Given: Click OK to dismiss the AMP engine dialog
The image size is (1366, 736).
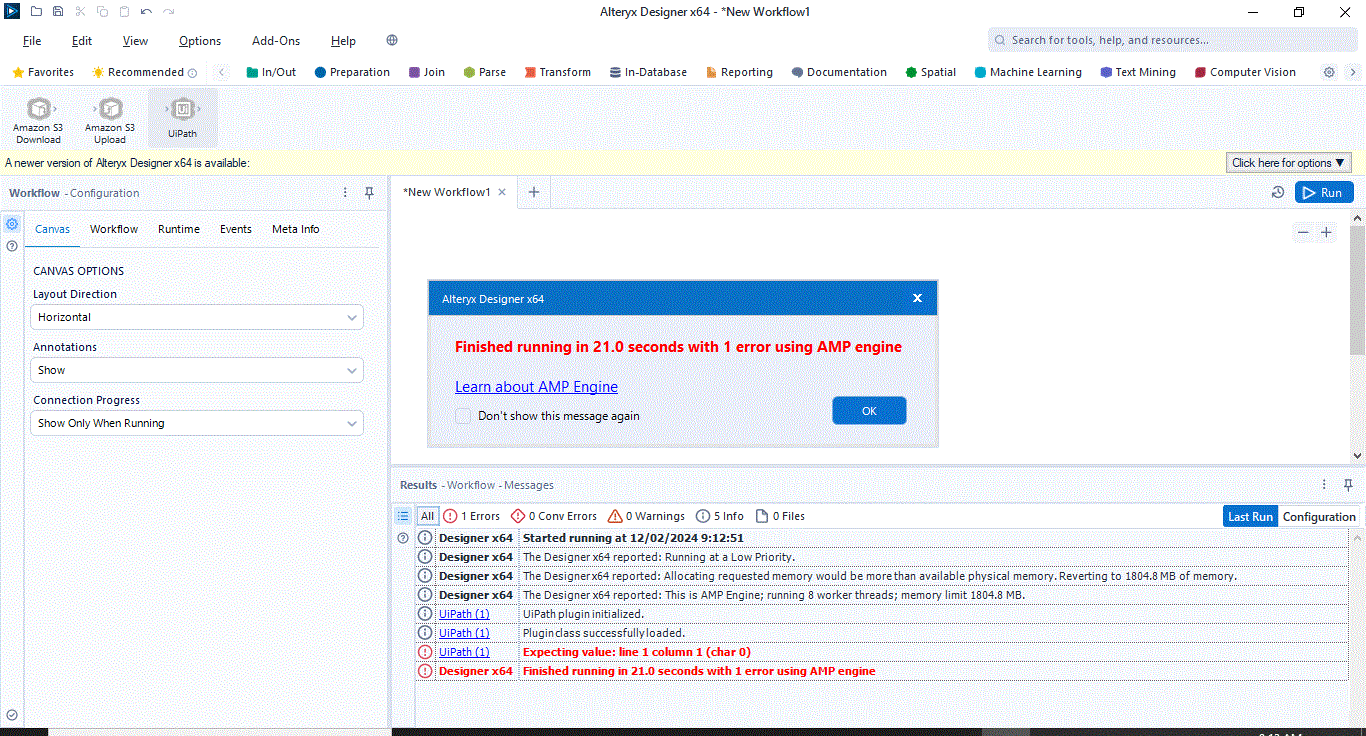Looking at the screenshot, I should tap(868, 410).
